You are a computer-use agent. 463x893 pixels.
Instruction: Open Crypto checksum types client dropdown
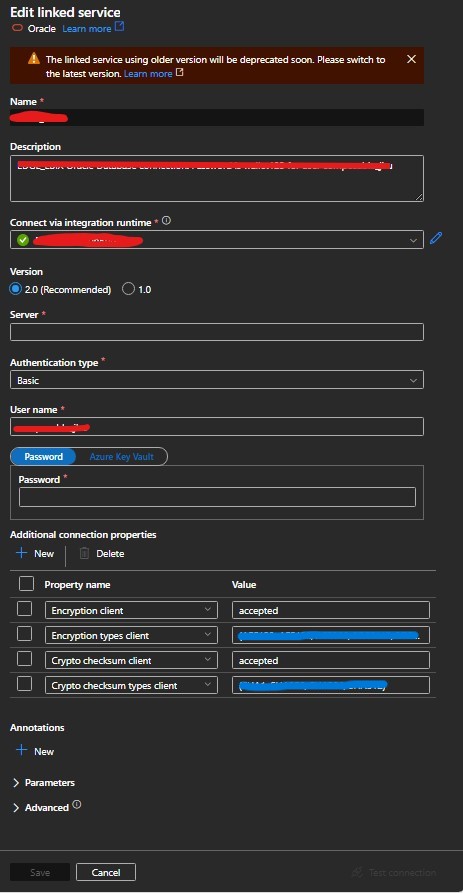click(x=131, y=686)
